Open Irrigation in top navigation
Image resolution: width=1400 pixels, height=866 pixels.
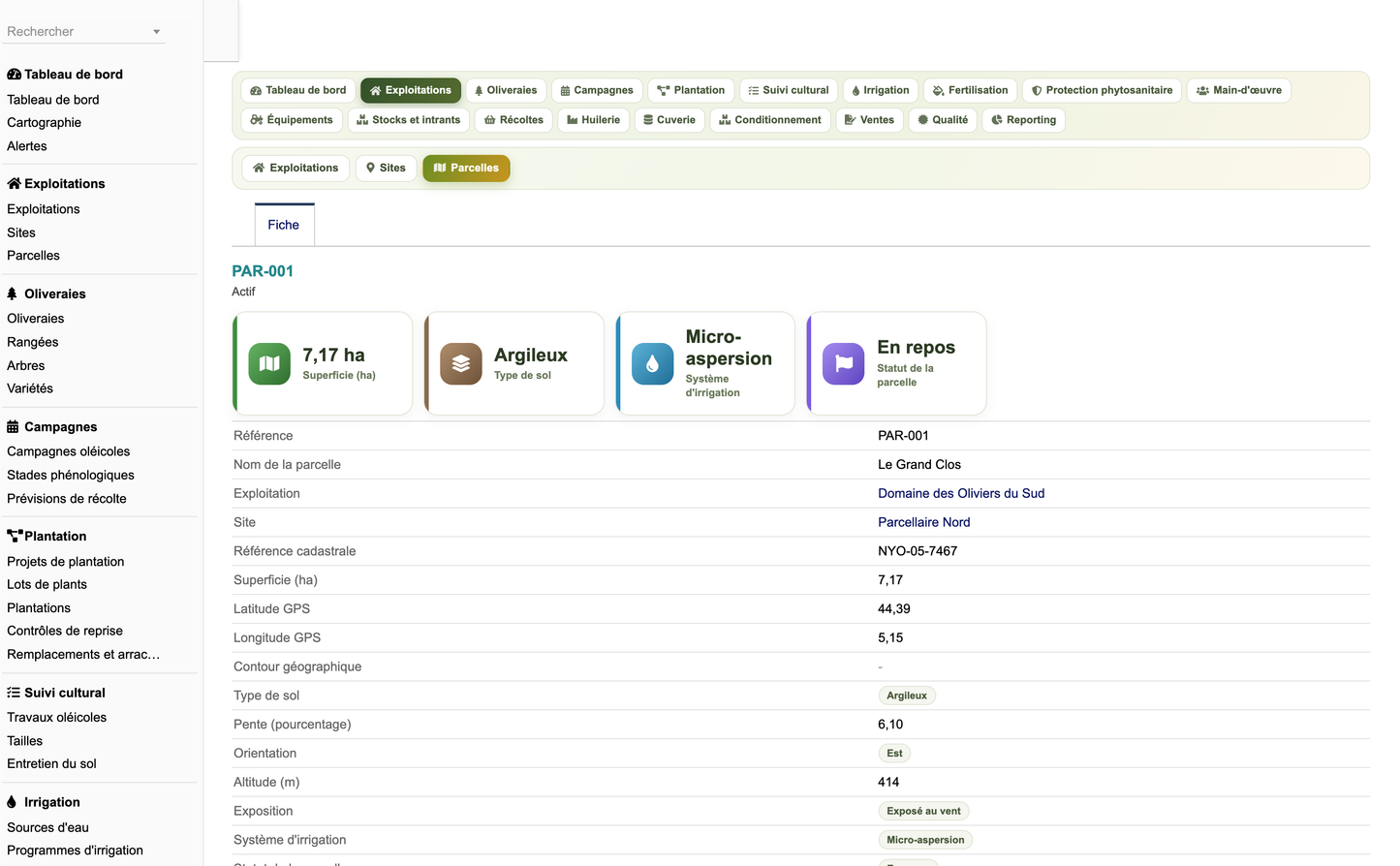[x=881, y=90]
